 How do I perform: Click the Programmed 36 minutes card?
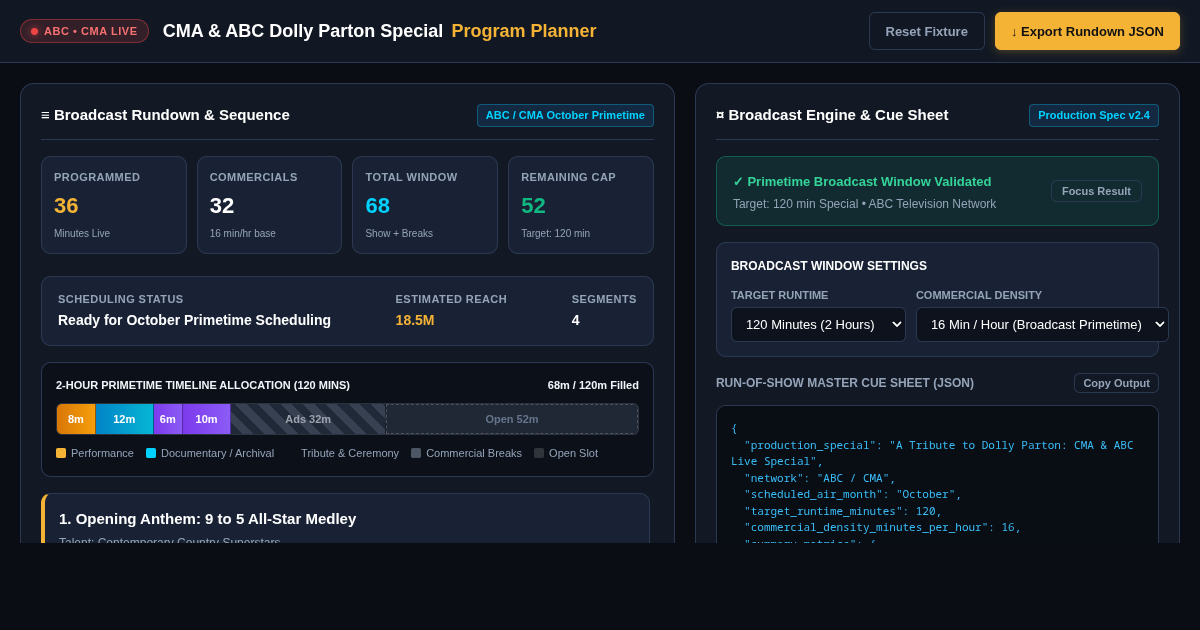114,205
